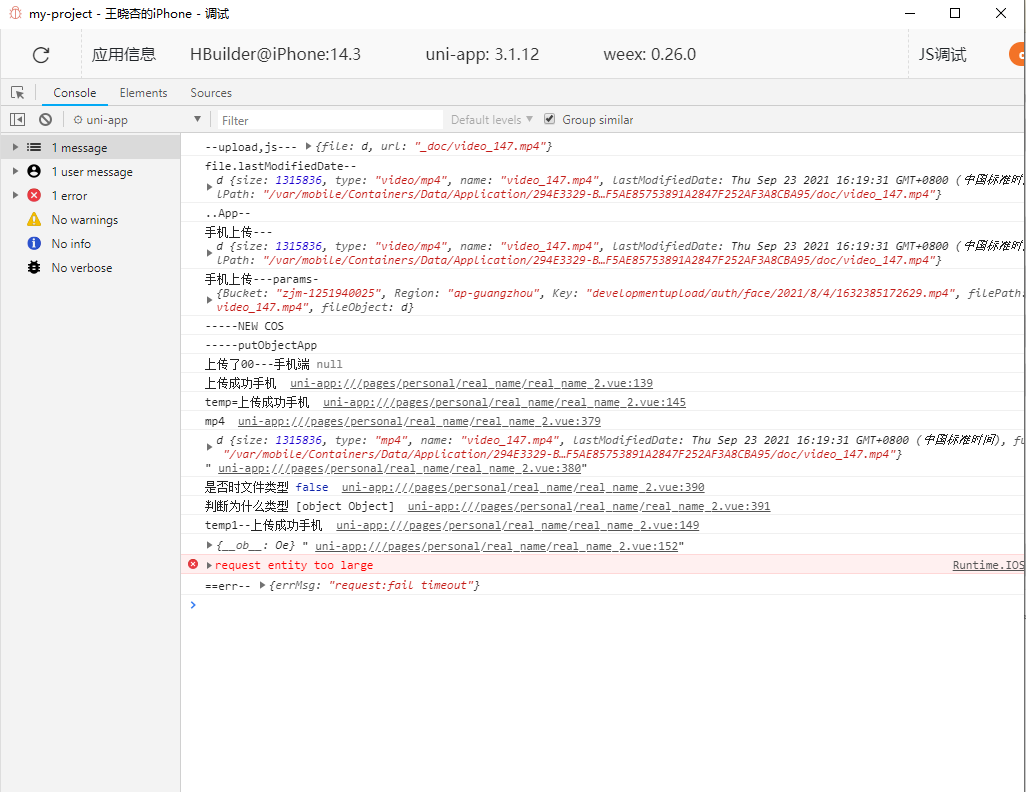Screen dimensions: 1026x792
Task: Click the blue info icon
Action: coord(34,244)
